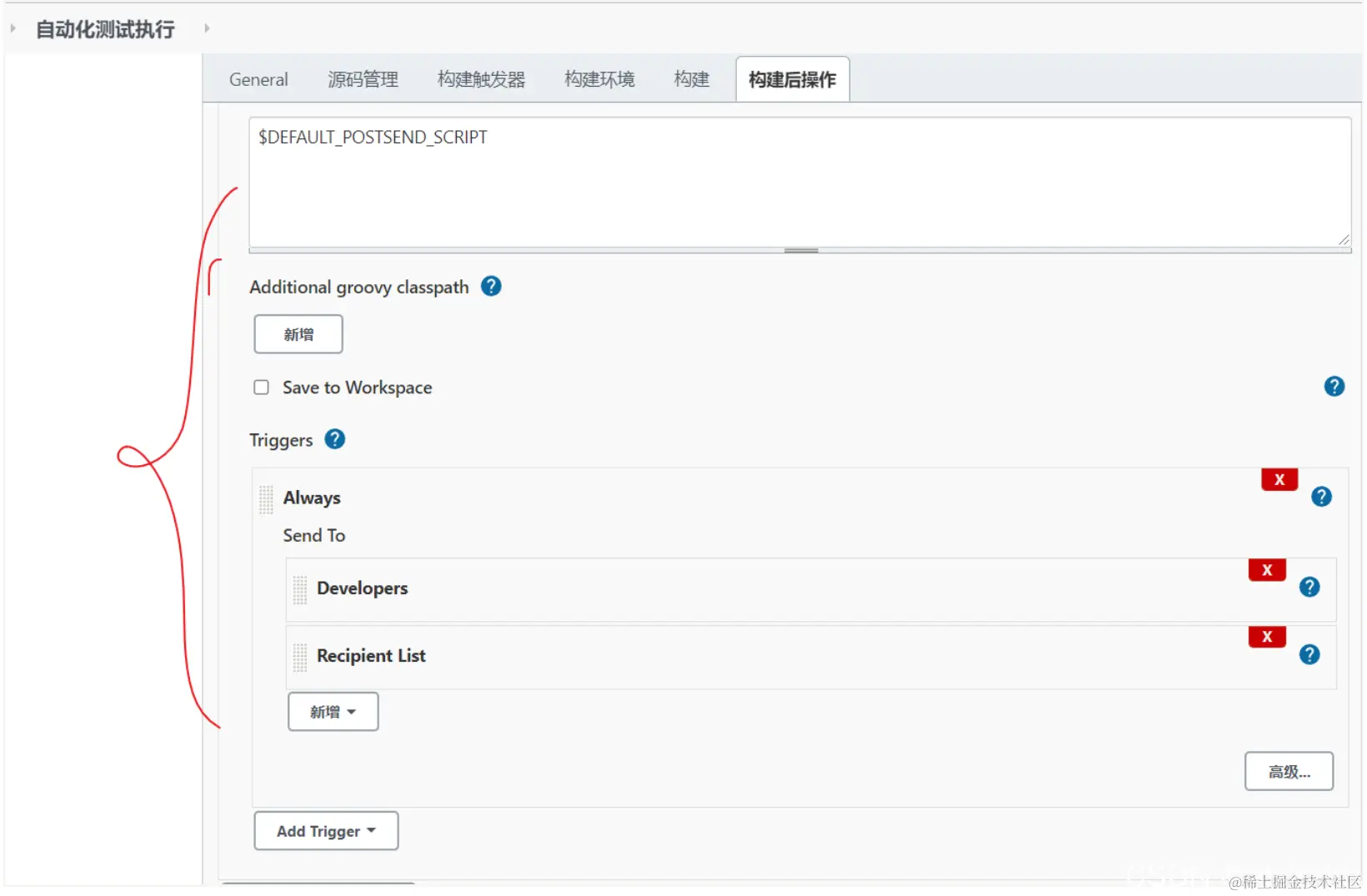
Task: Switch to the 构建环境 tab
Action: point(599,79)
